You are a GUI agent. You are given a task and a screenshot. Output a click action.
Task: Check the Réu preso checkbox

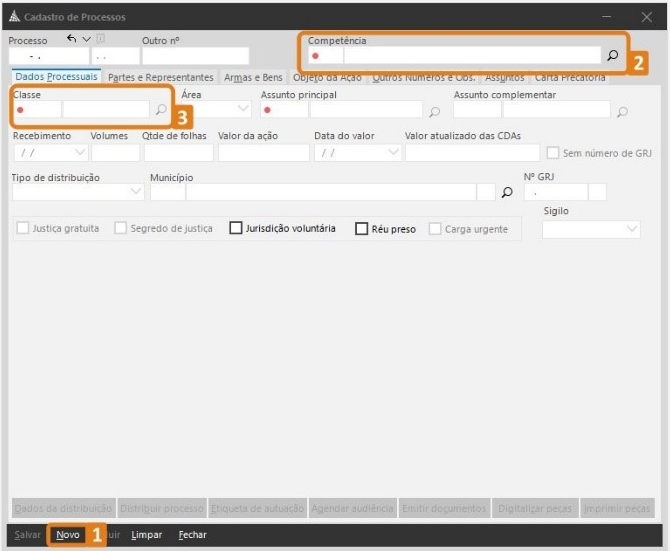(x=362, y=228)
